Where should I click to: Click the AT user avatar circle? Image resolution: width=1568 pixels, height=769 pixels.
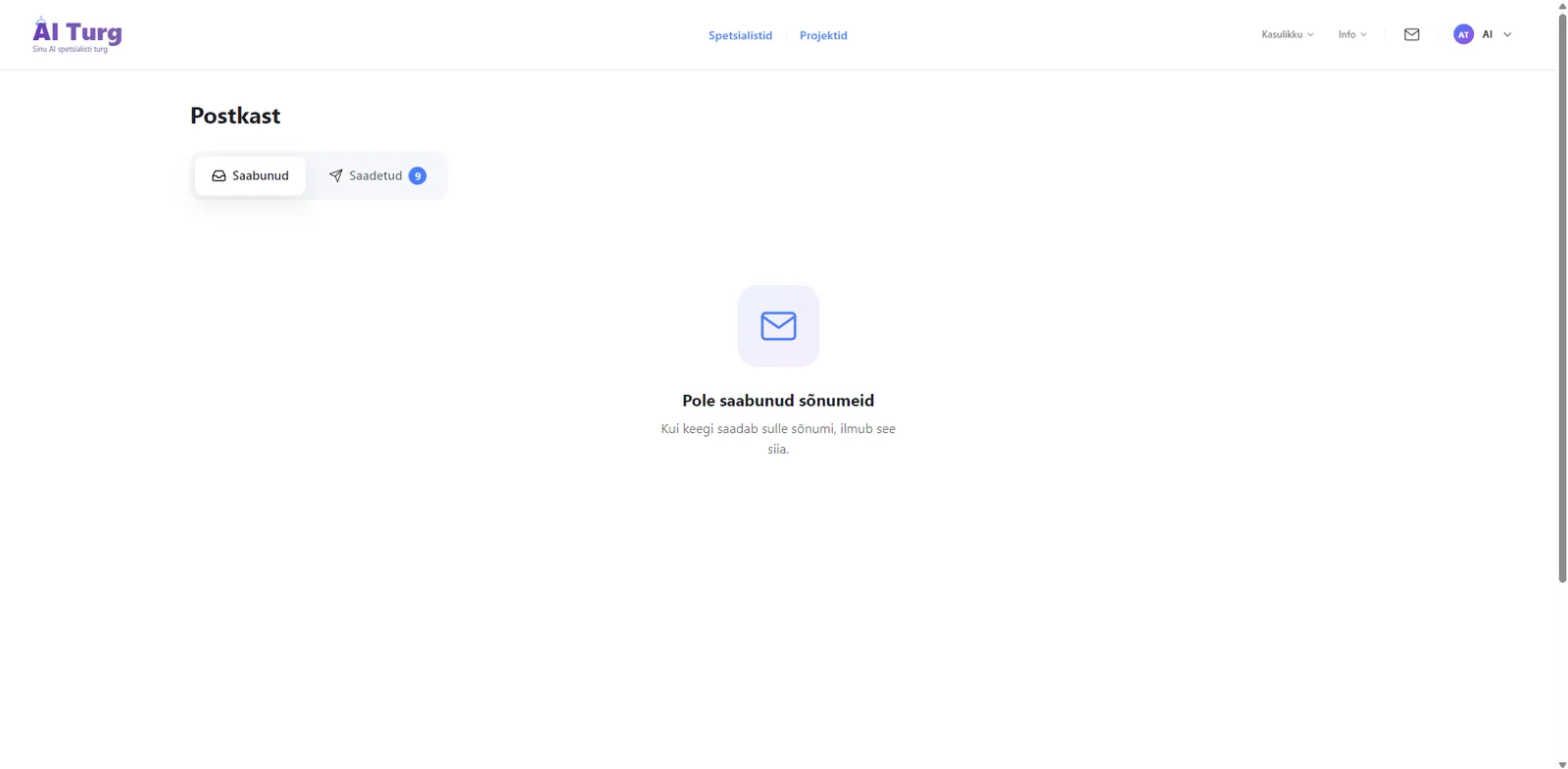click(1463, 34)
